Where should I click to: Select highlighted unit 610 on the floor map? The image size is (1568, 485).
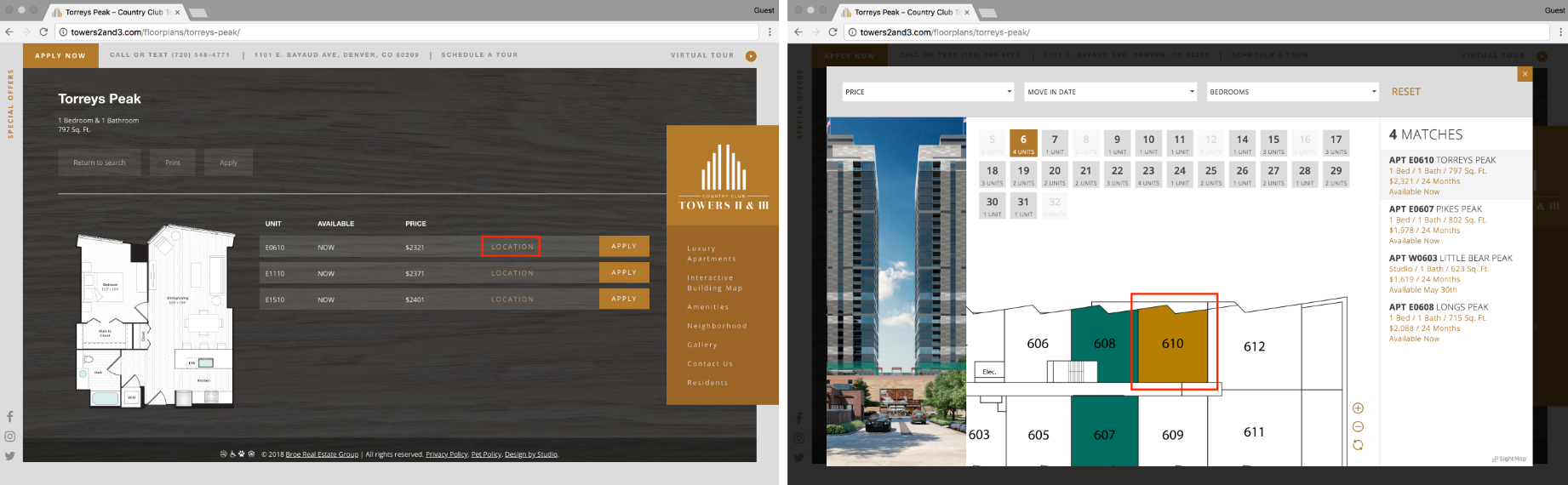pos(1173,344)
